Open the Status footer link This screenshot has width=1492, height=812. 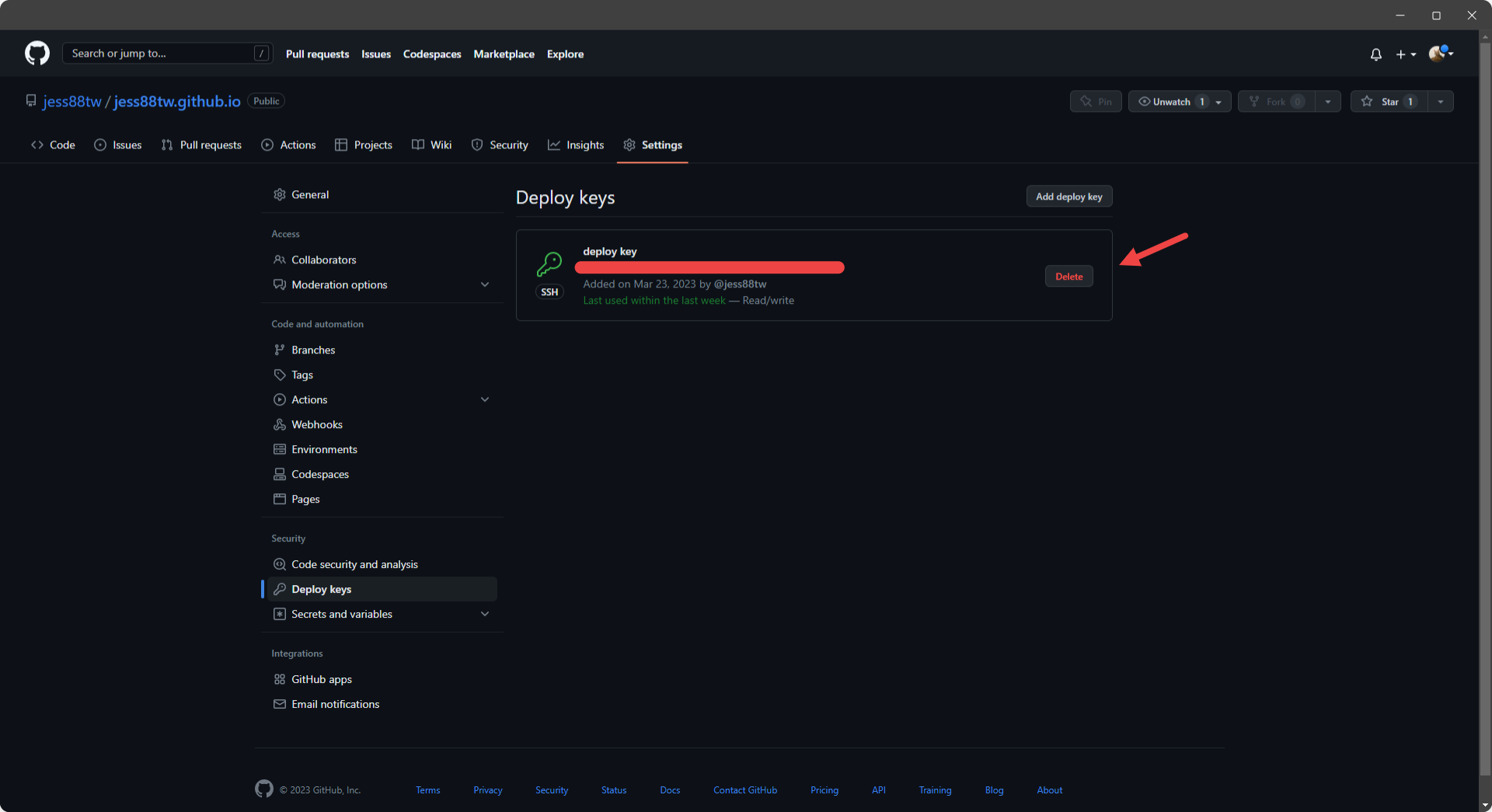coord(614,790)
